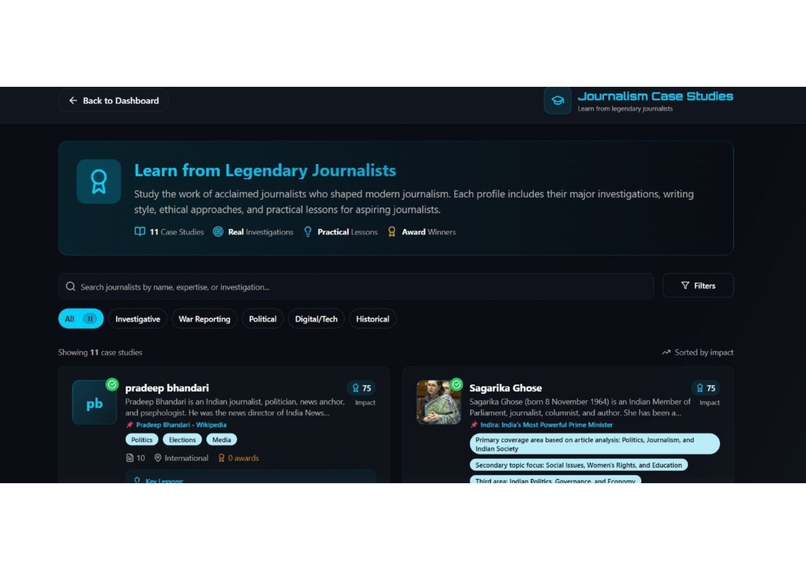Click the funnel icon in Filters button
The height and width of the screenshot is (570, 806).
(x=685, y=285)
